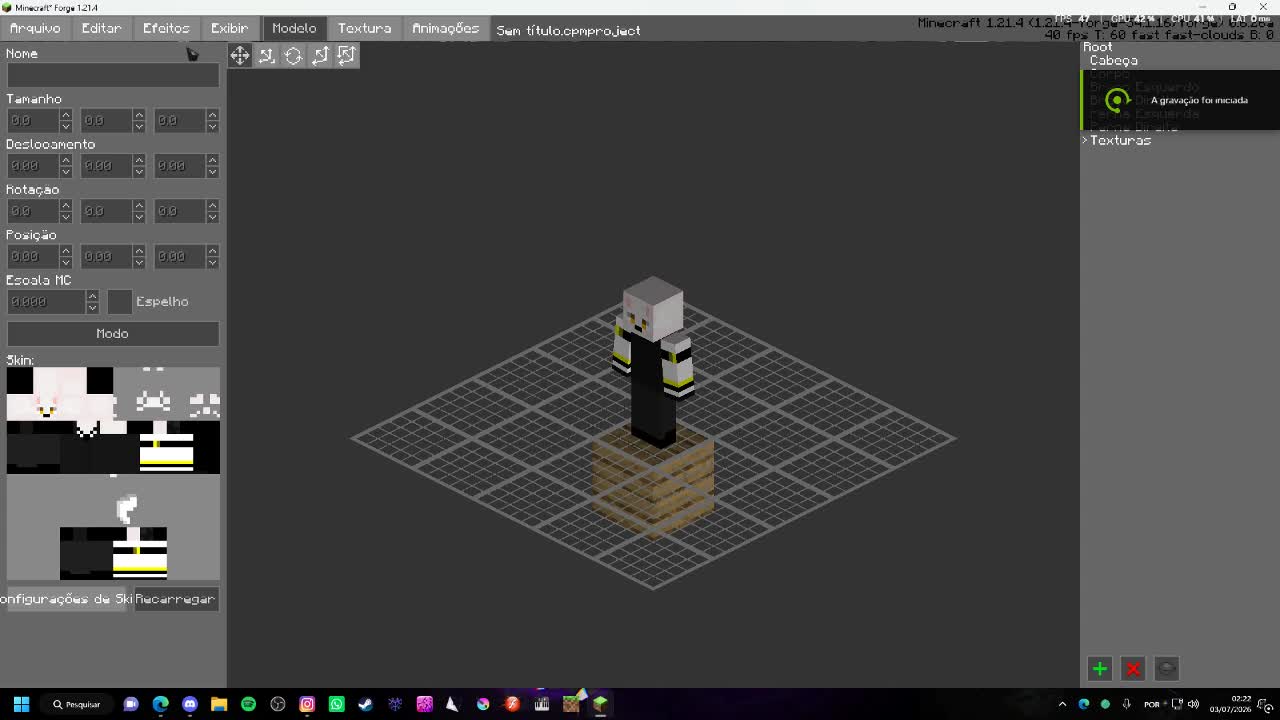Viewport: 1280px width, 720px height.
Task: Select the Cabeça item in the tree
Action: [1113, 61]
